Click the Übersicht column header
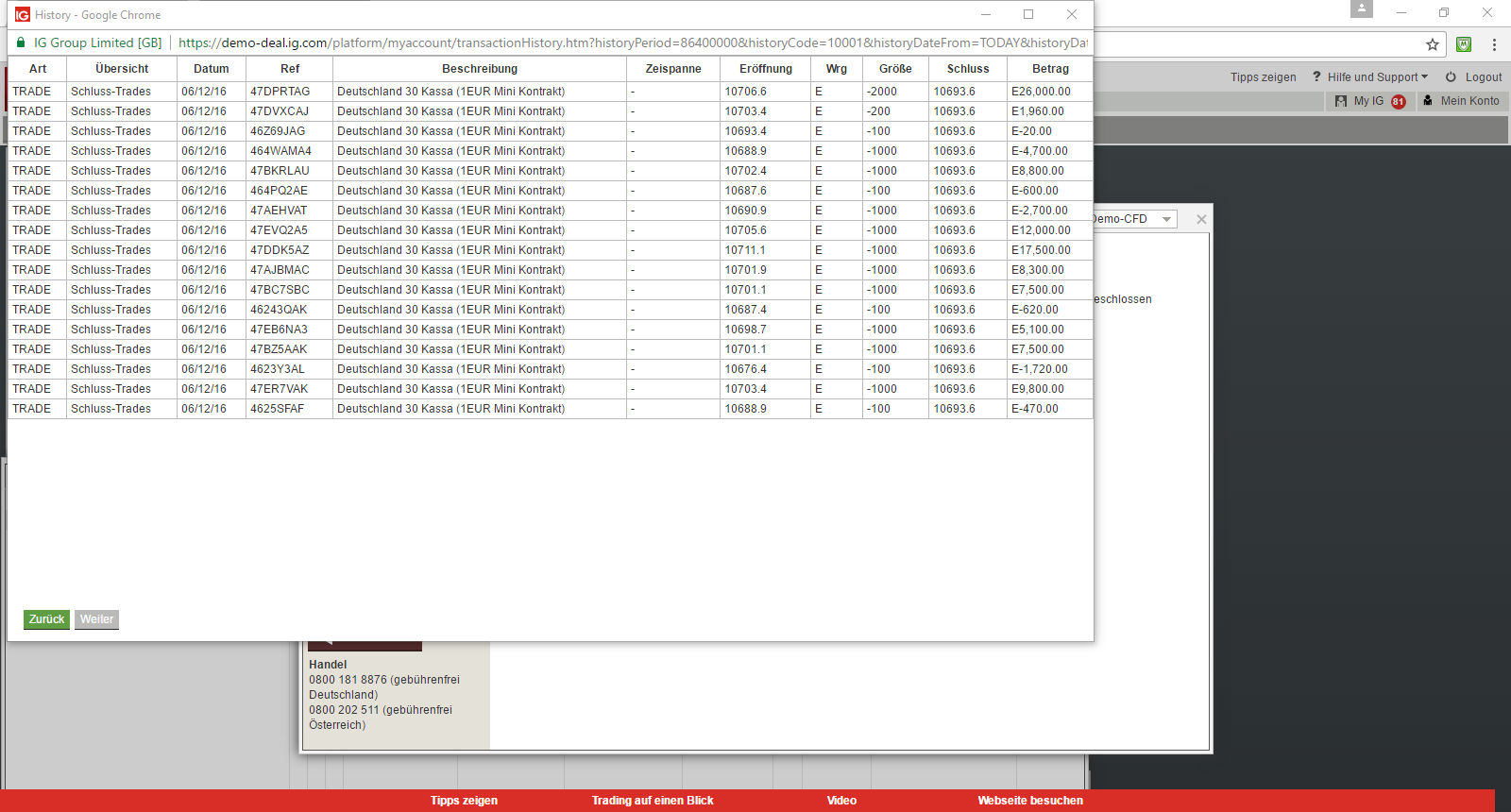 click(122, 69)
